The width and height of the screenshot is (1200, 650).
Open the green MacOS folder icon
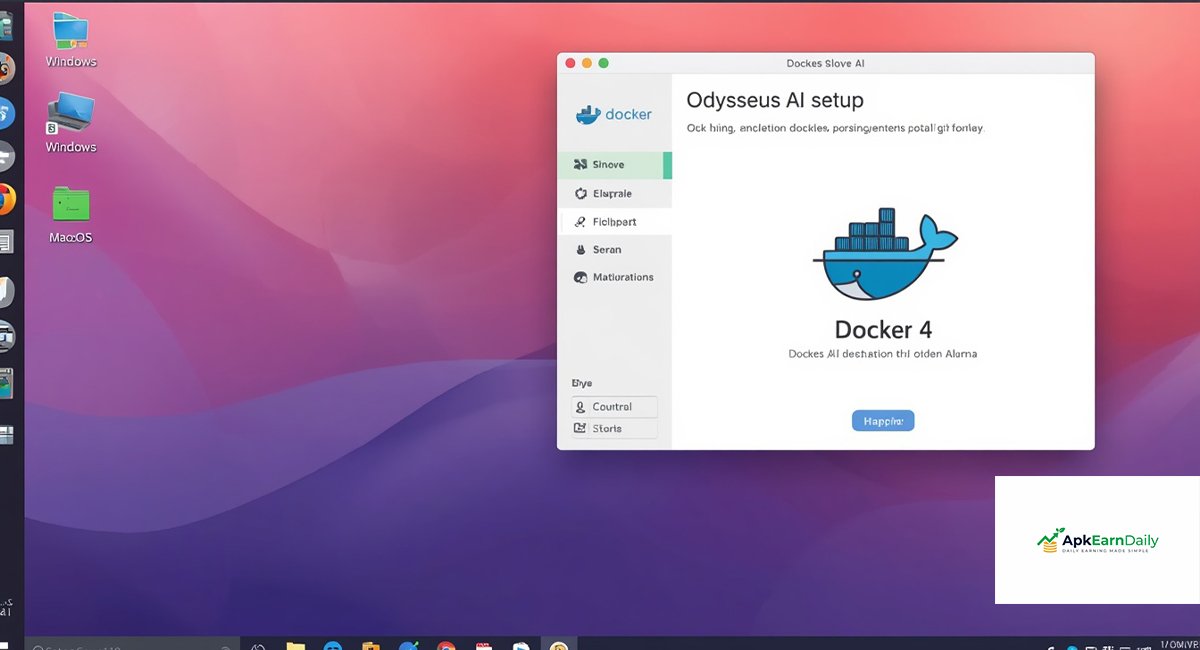[x=71, y=203]
